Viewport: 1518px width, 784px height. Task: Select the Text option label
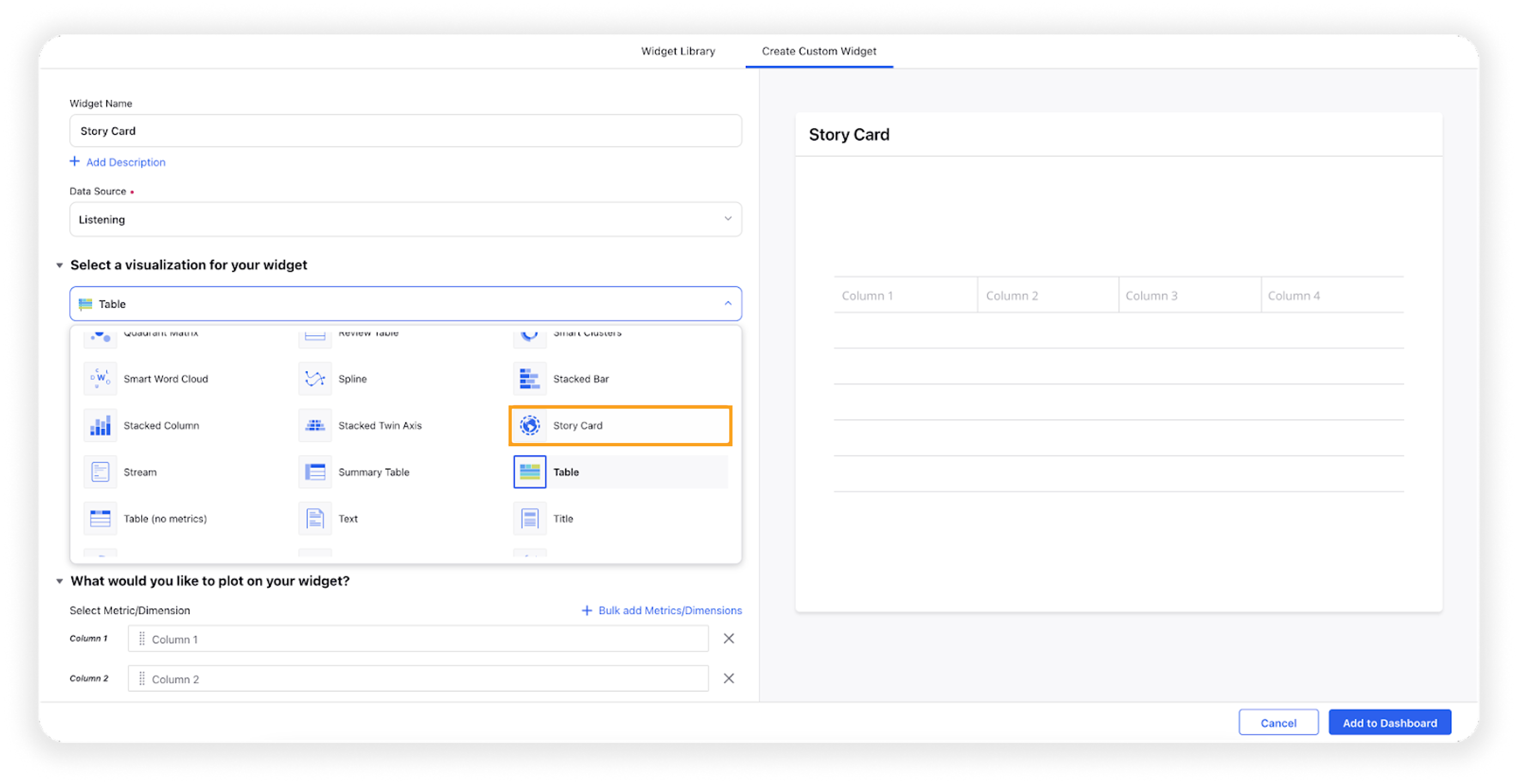[x=348, y=518]
